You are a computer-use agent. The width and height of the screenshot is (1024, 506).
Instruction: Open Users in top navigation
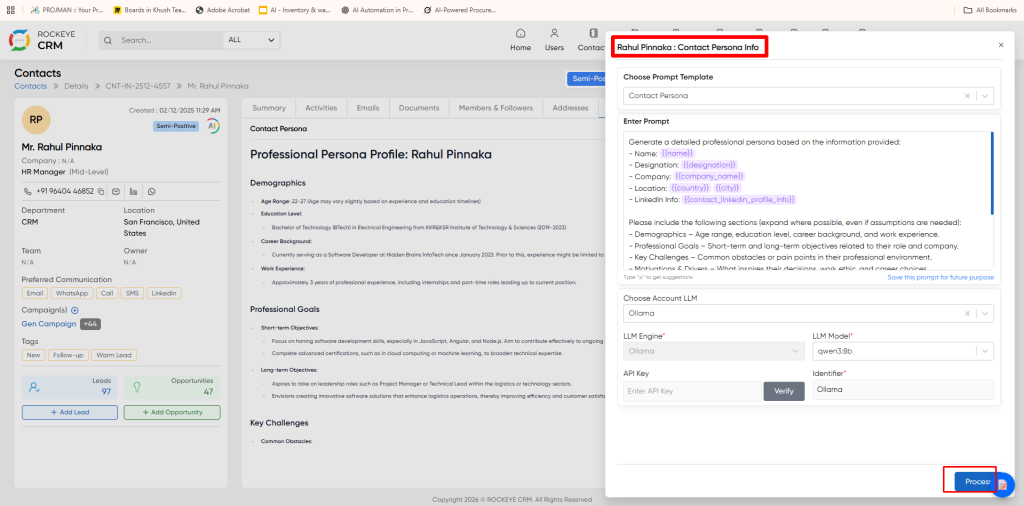(x=554, y=40)
